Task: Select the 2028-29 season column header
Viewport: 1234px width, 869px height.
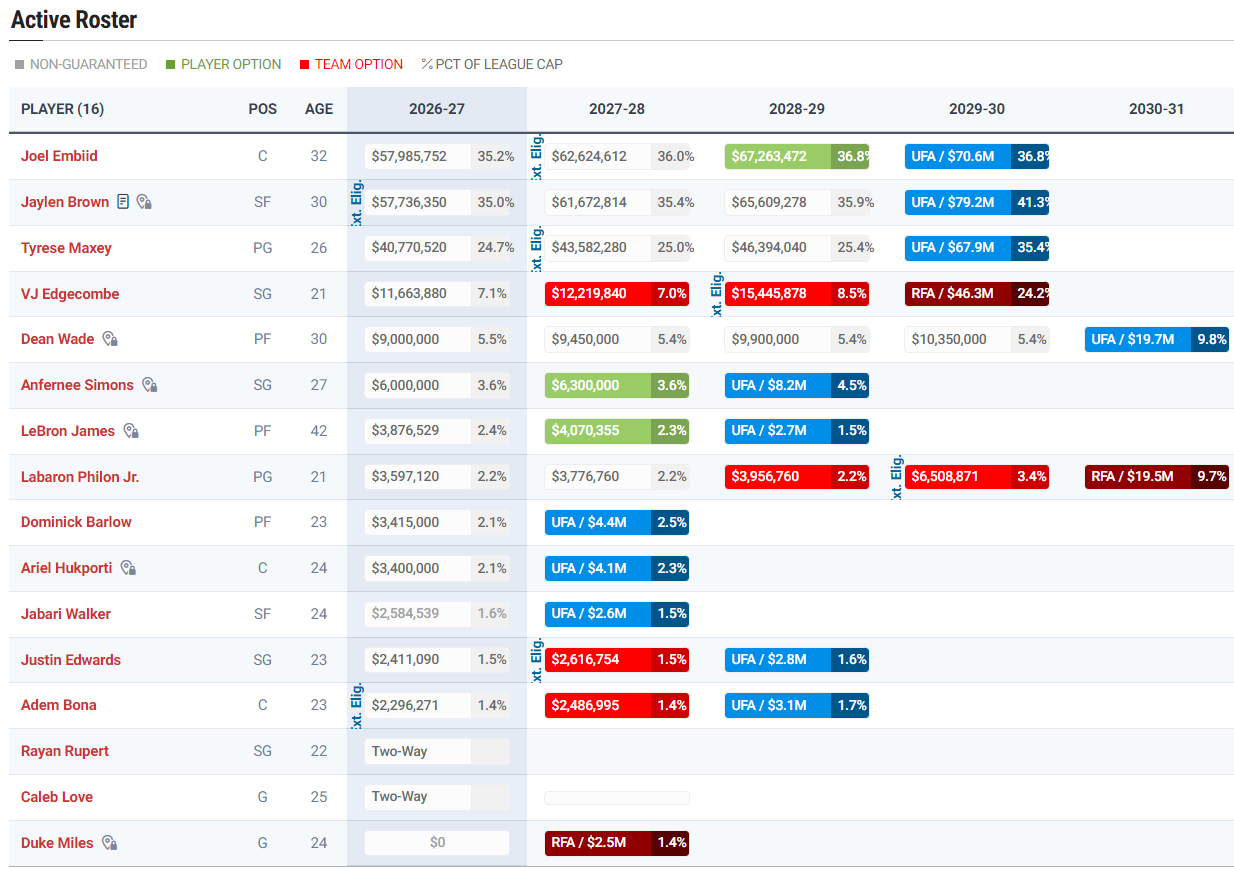Action: tap(797, 109)
